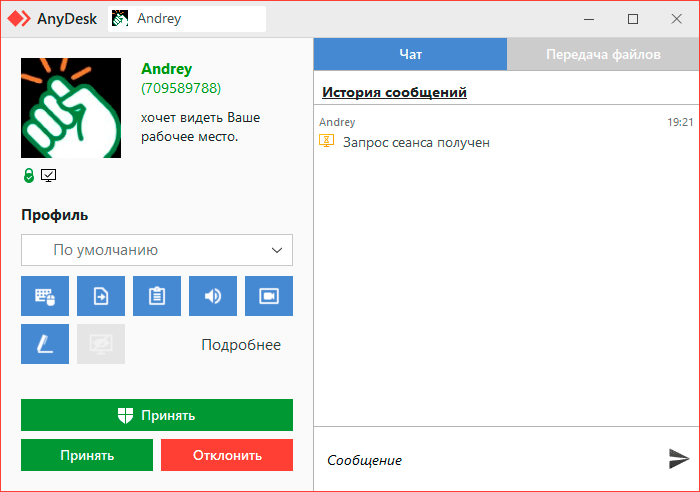Screen dimensions: 700x492
Task: Click the green security lock icon
Action: 29,175
